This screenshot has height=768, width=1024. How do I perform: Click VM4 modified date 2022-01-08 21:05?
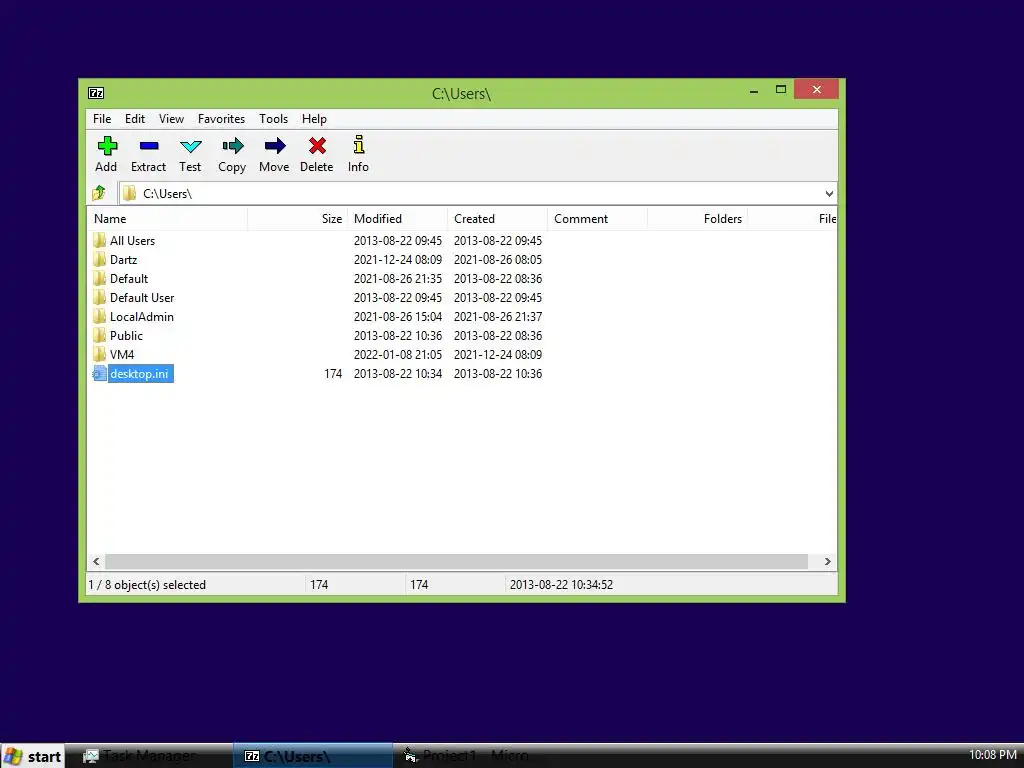point(398,354)
